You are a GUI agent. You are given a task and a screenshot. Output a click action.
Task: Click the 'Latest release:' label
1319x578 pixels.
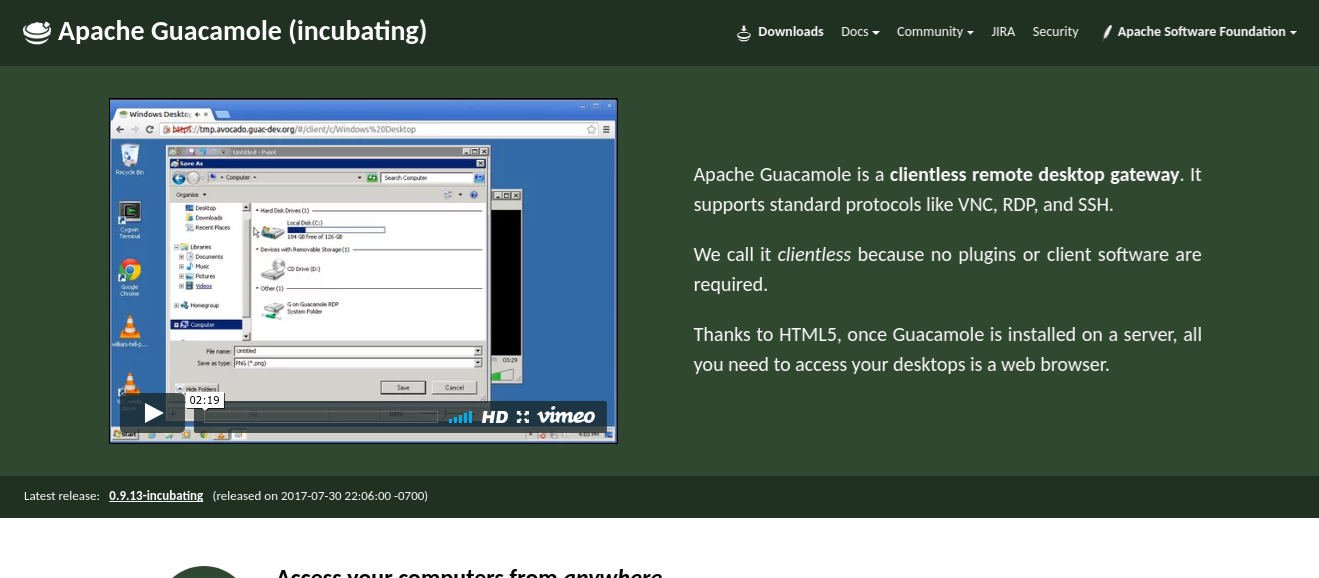(62, 496)
